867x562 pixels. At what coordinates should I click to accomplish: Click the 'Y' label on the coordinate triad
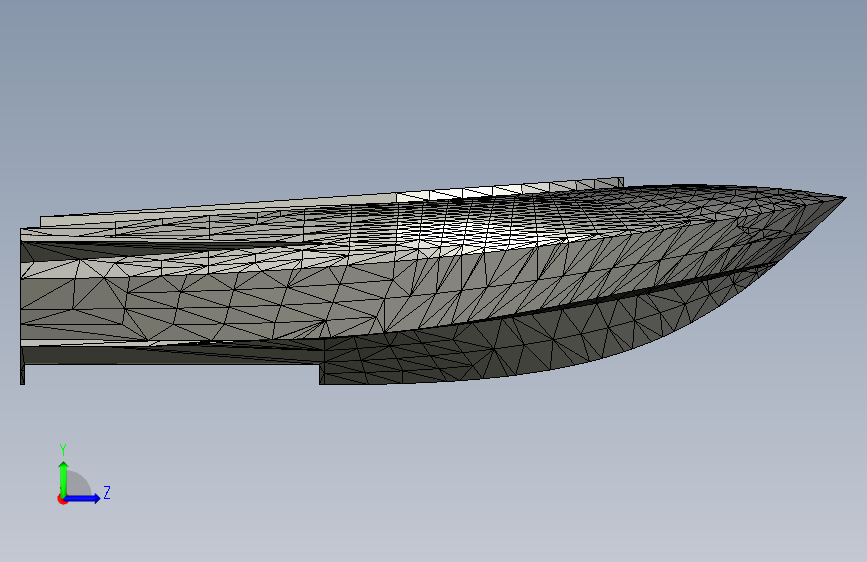[x=63, y=450]
